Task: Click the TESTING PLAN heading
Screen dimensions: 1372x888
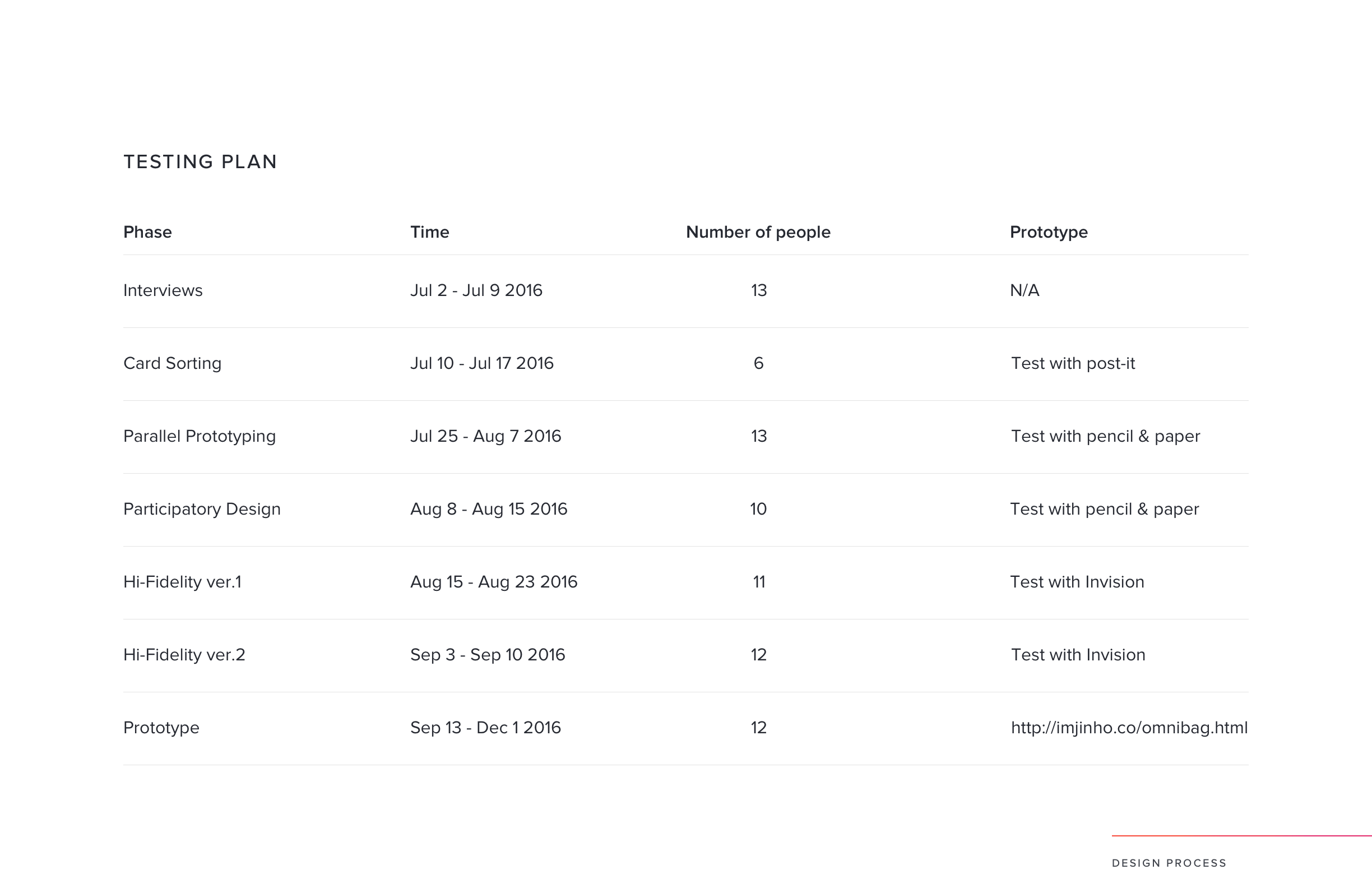Action: click(x=201, y=162)
